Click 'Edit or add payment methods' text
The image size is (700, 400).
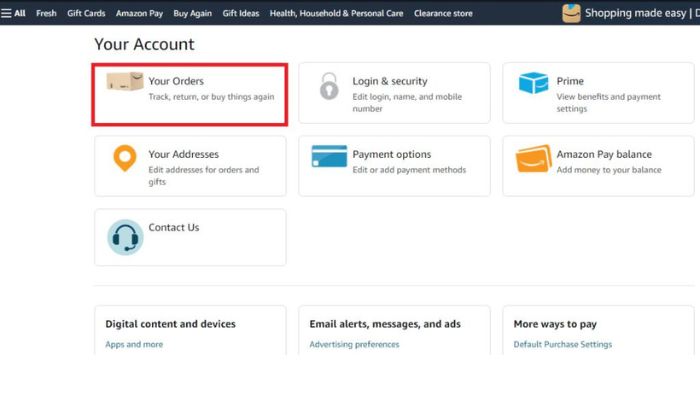click(409, 170)
